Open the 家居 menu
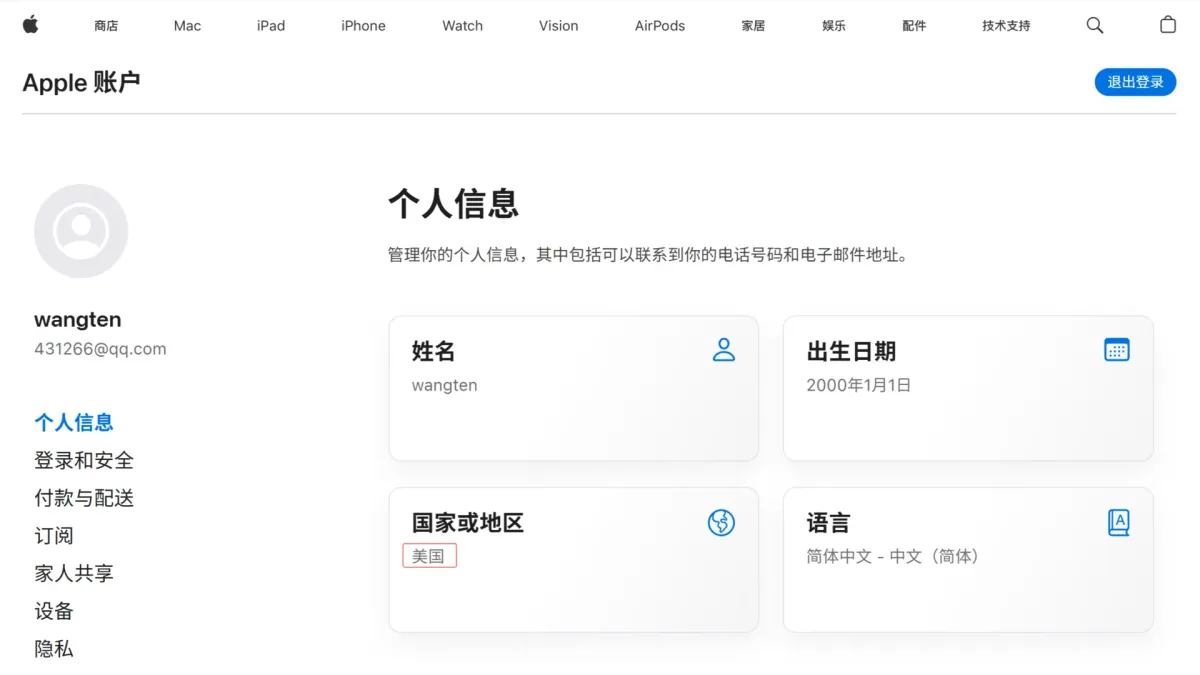Image resolution: width=1200 pixels, height=675 pixels. (x=753, y=26)
